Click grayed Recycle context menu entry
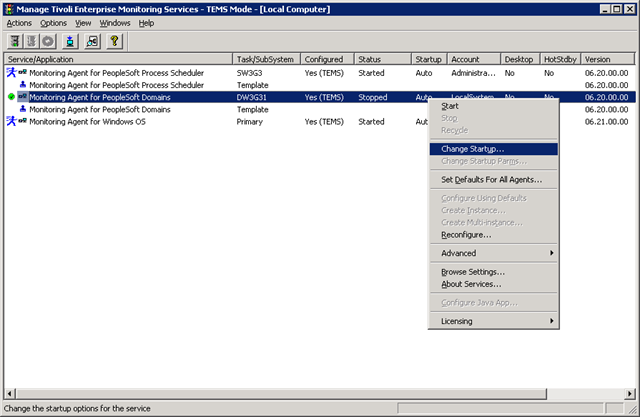This screenshot has height=417, width=640. click(x=493, y=130)
